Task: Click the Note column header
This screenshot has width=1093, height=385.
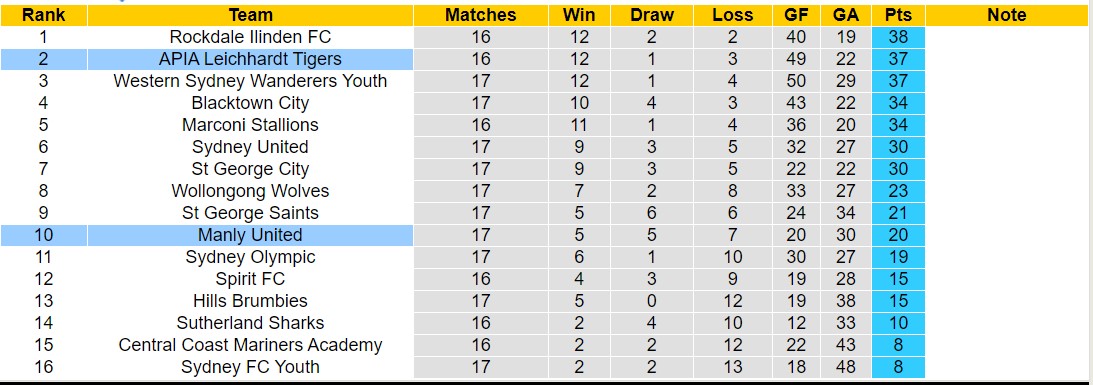Action: click(x=1007, y=15)
